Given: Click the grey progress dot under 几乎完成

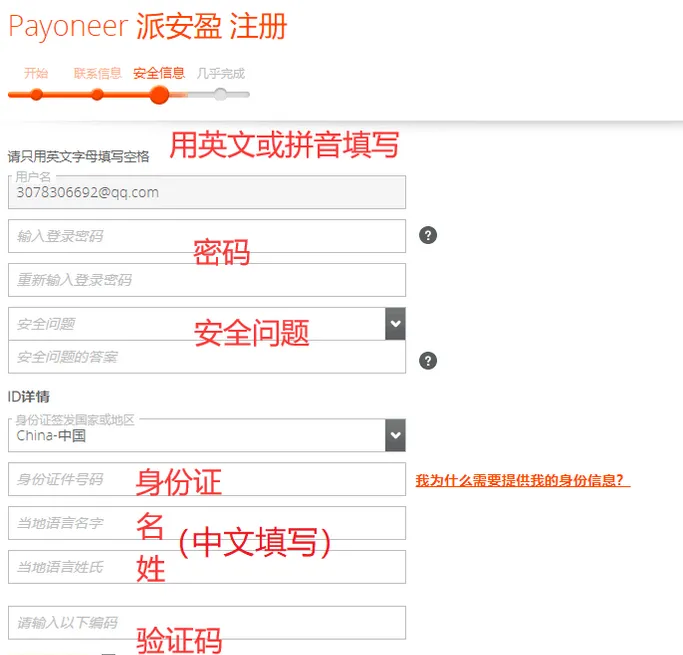Looking at the screenshot, I should tap(221, 95).
